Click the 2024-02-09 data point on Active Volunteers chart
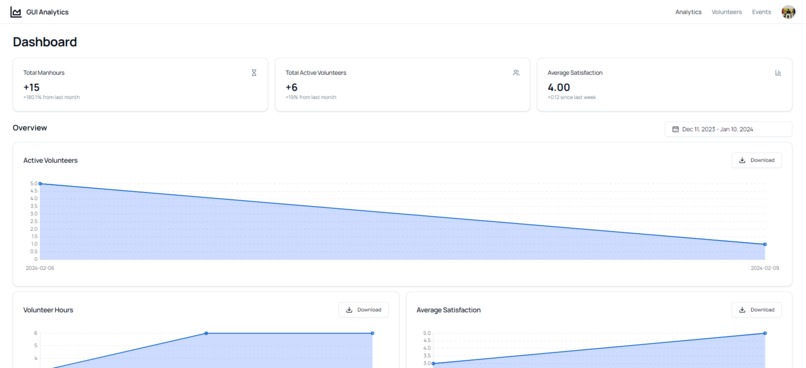Viewport: 806px width, 368px height. coord(765,244)
